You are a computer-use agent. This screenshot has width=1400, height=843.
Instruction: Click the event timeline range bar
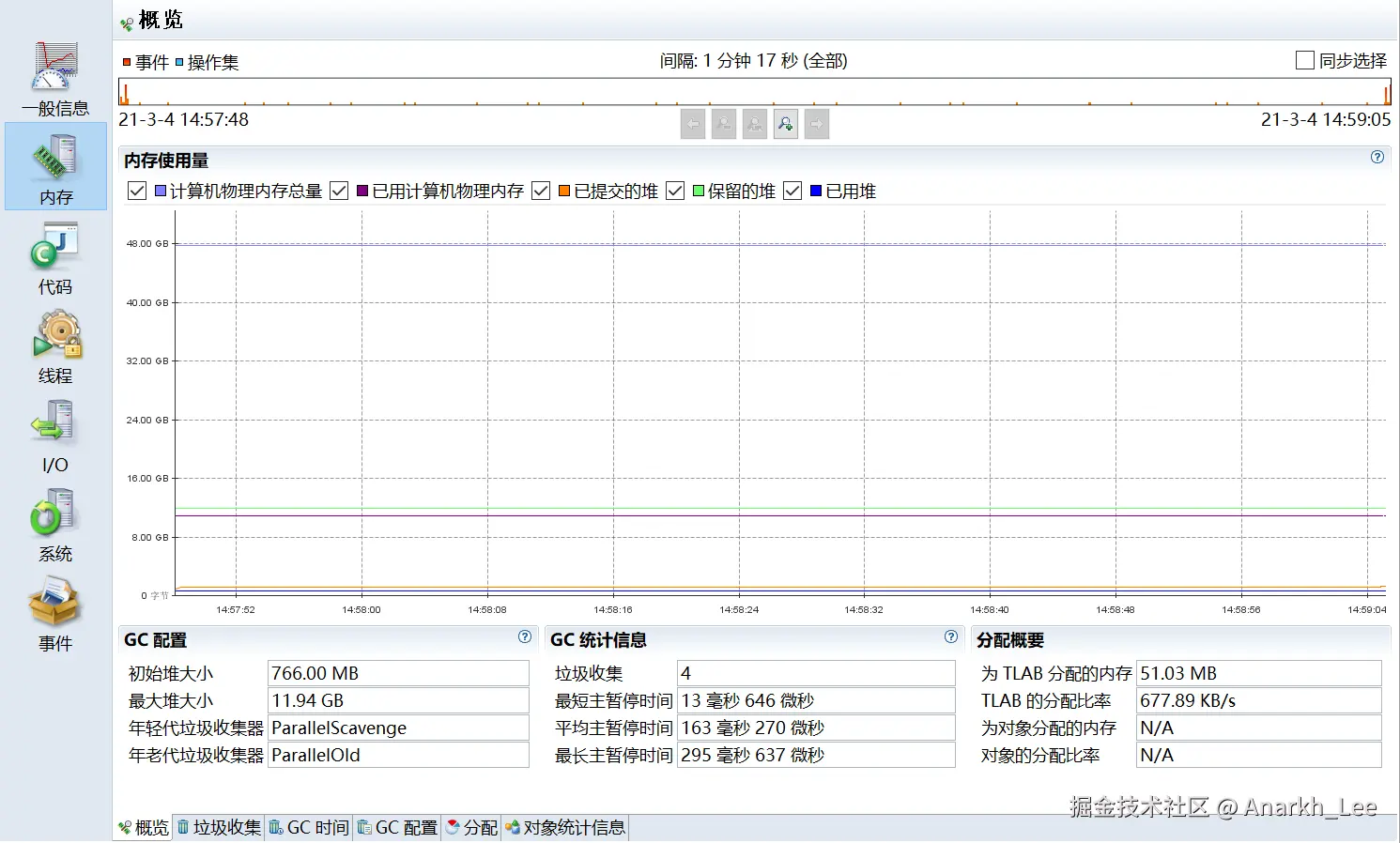click(755, 92)
